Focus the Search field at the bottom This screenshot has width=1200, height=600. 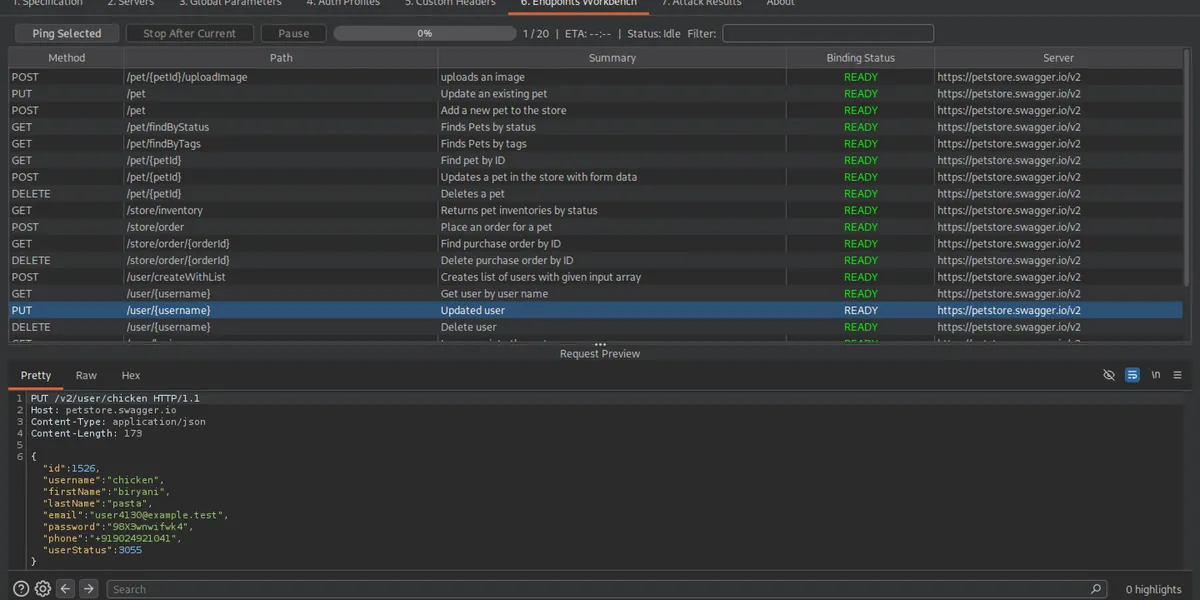(x=607, y=589)
